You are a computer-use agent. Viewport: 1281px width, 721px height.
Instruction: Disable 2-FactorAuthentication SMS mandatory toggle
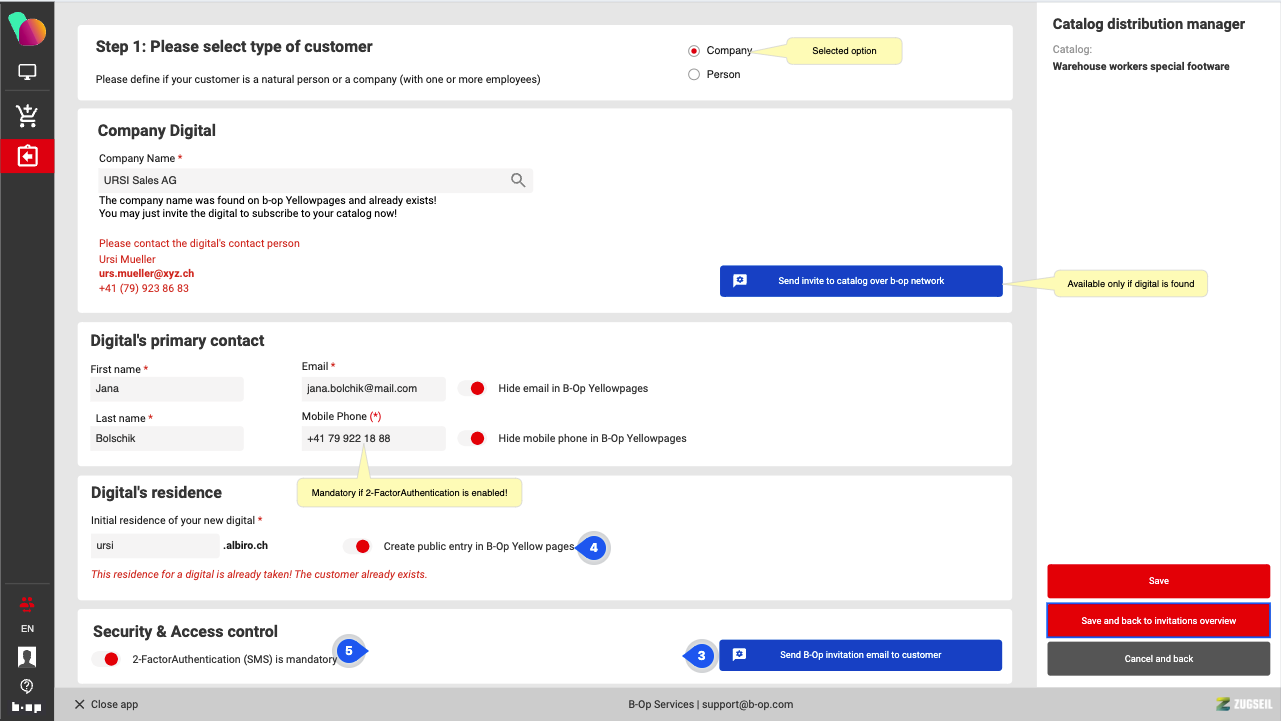click(105, 659)
